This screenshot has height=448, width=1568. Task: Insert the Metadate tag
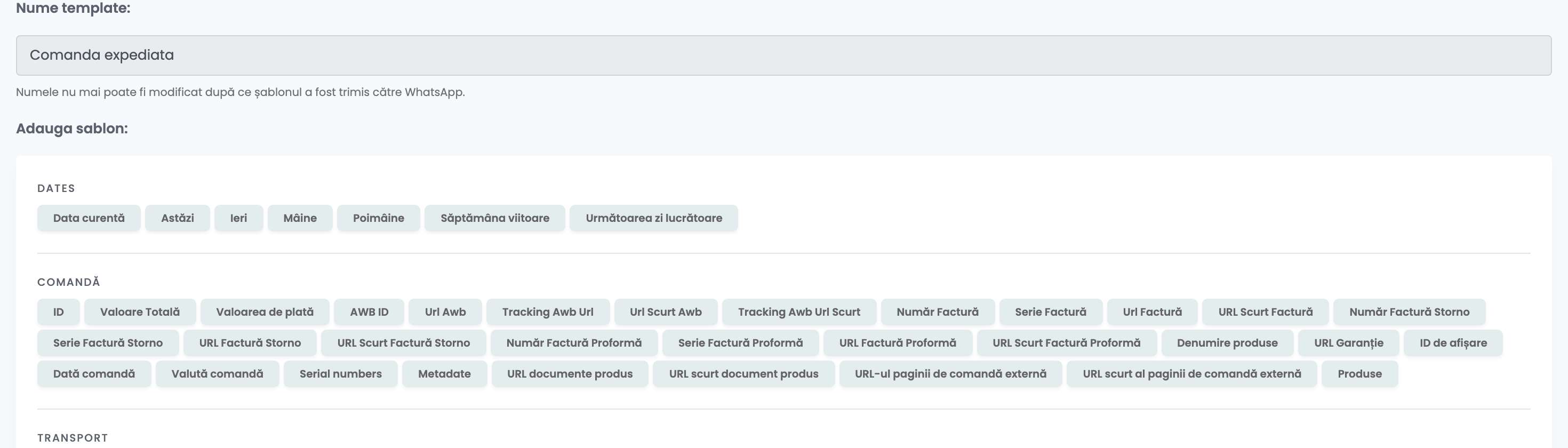tap(444, 374)
